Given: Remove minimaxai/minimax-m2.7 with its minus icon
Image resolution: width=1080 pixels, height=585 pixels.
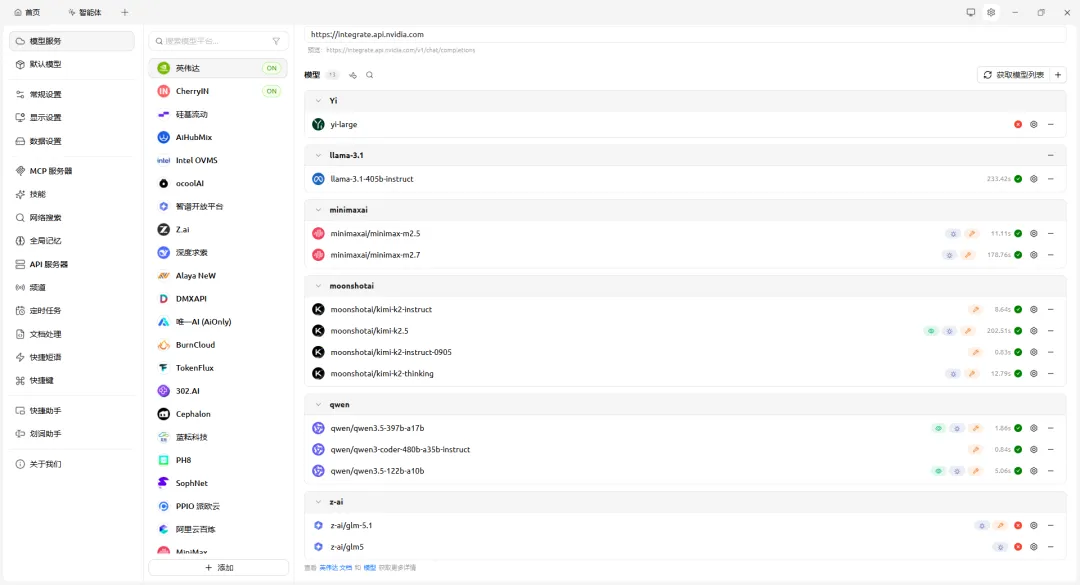Looking at the screenshot, I should click(1051, 255).
